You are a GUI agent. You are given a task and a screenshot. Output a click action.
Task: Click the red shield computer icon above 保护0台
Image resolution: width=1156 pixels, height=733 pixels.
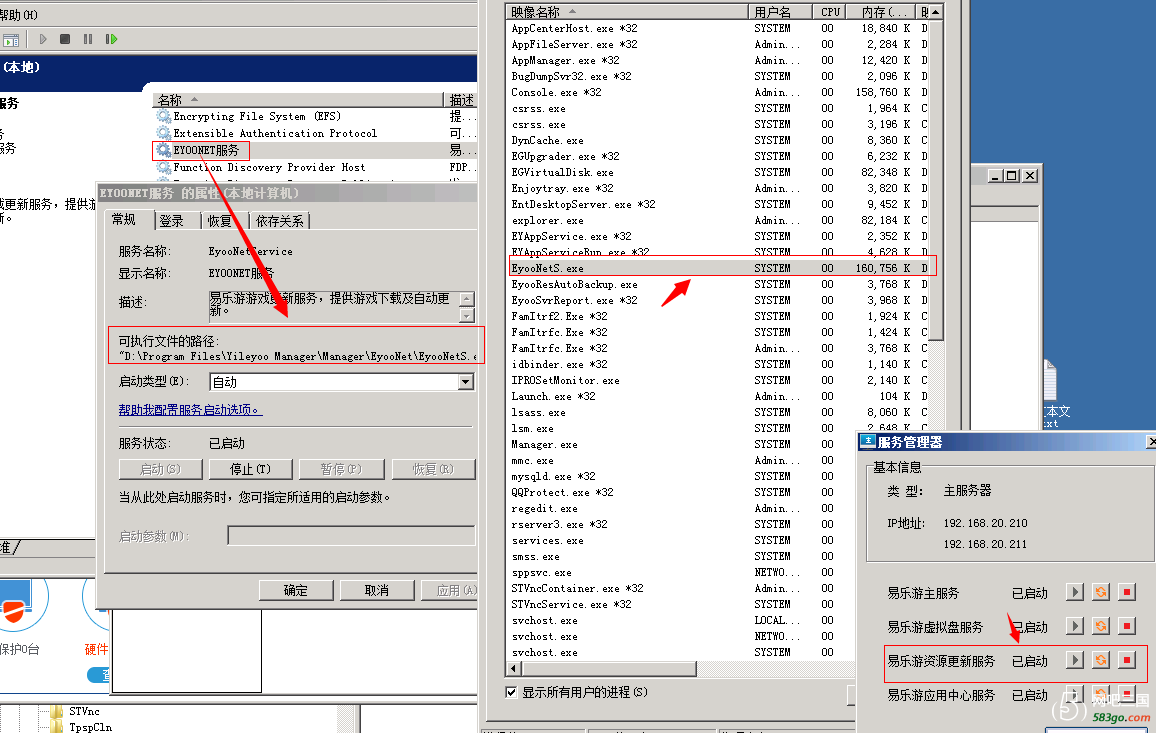(x=16, y=602)
